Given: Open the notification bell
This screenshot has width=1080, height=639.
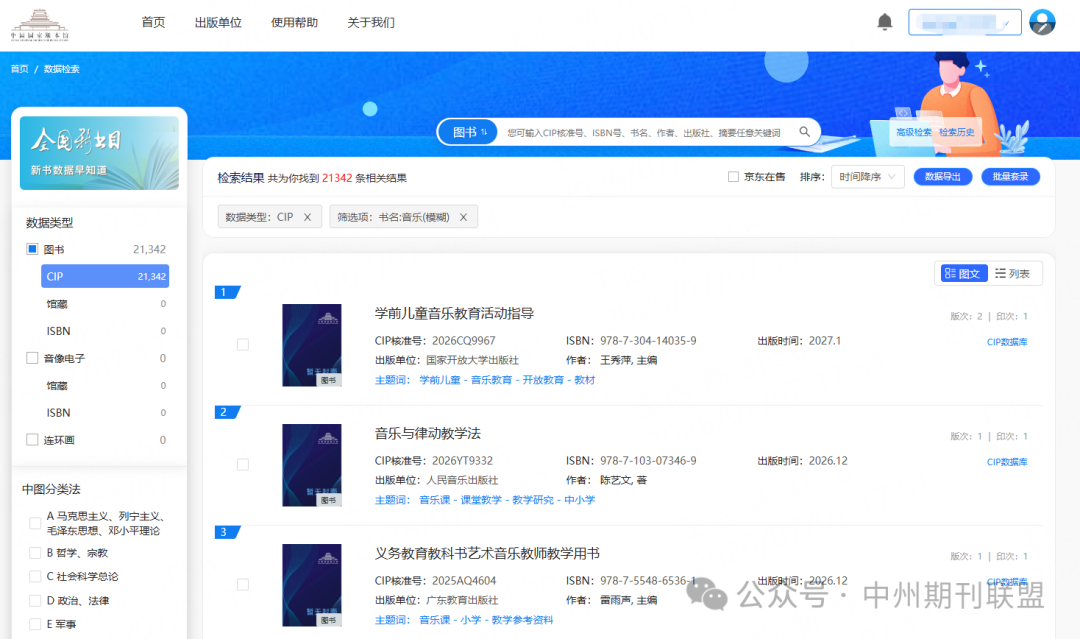Looking at the screenshot, I should coord(884,22).
